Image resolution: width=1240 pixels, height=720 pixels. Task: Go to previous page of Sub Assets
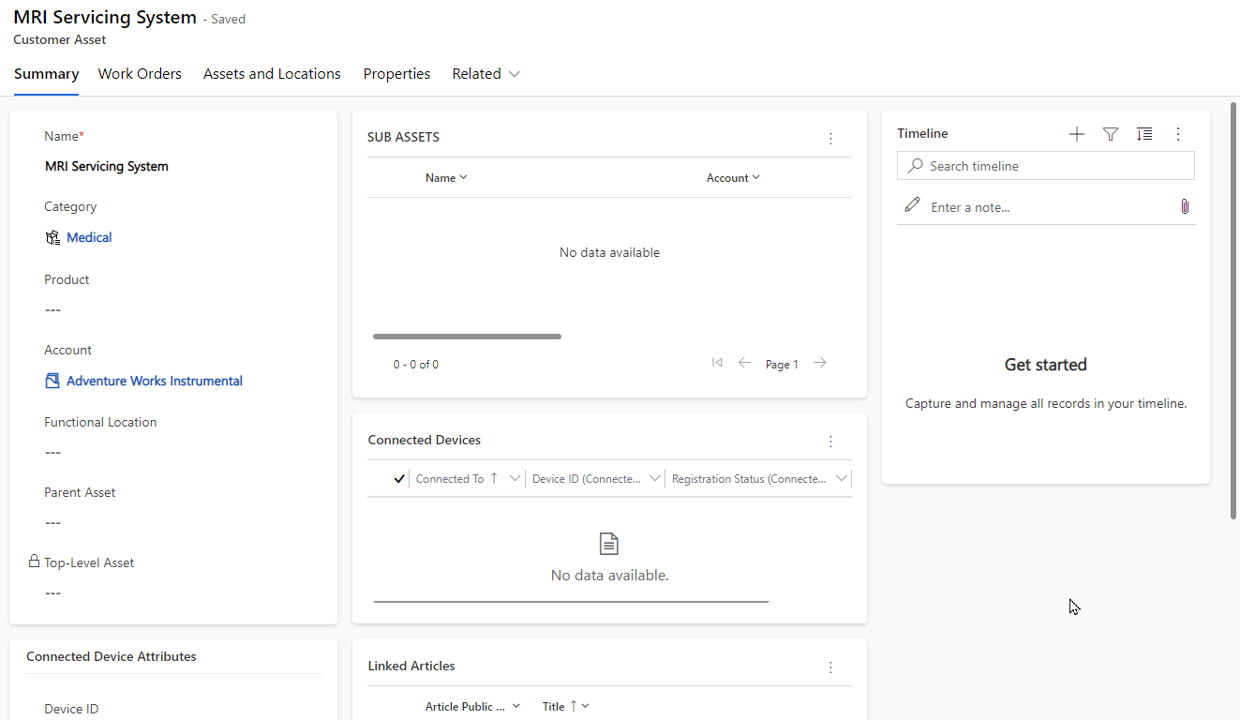(744, 363)
